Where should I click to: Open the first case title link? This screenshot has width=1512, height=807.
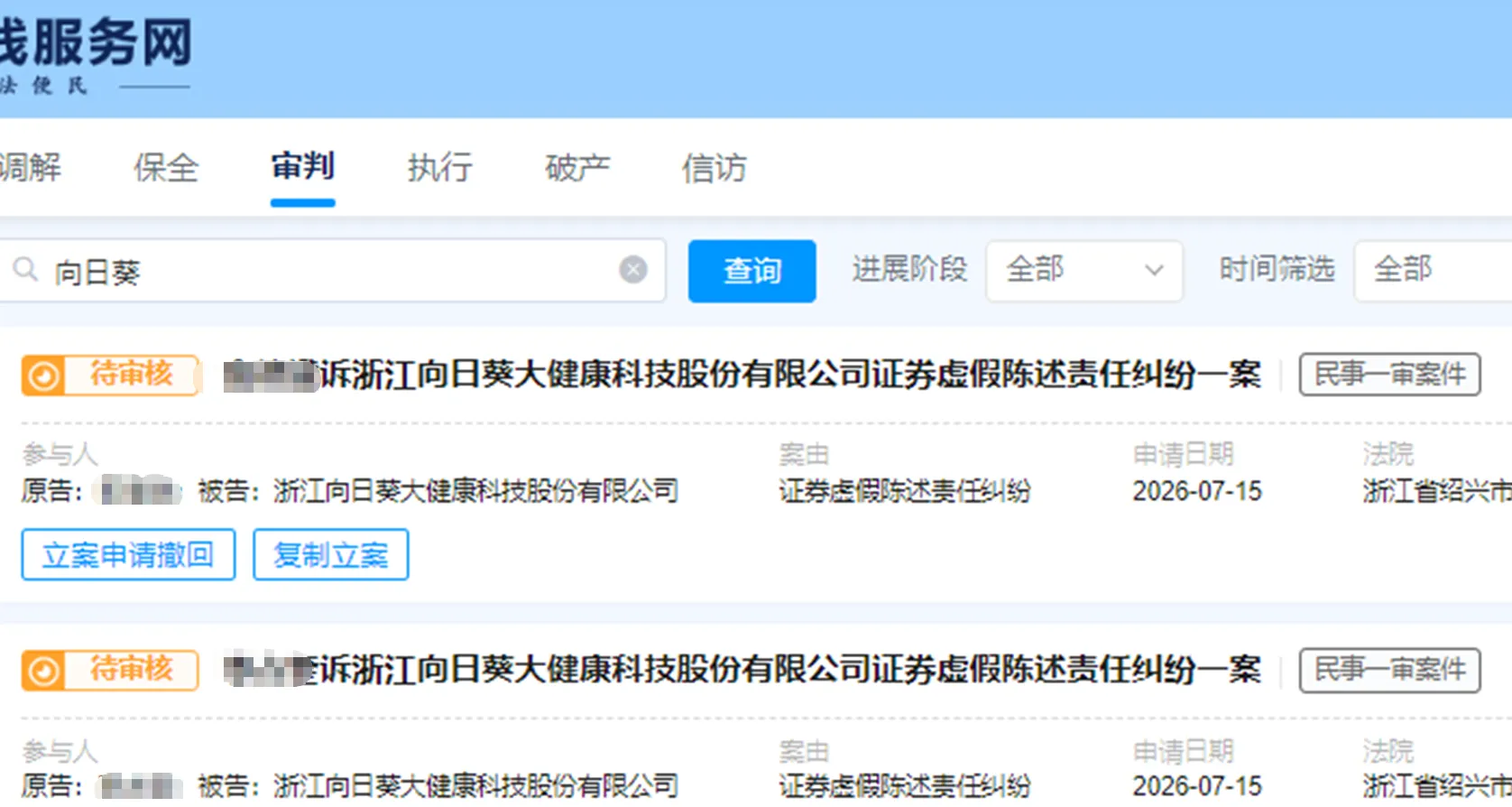pos(742,375)
